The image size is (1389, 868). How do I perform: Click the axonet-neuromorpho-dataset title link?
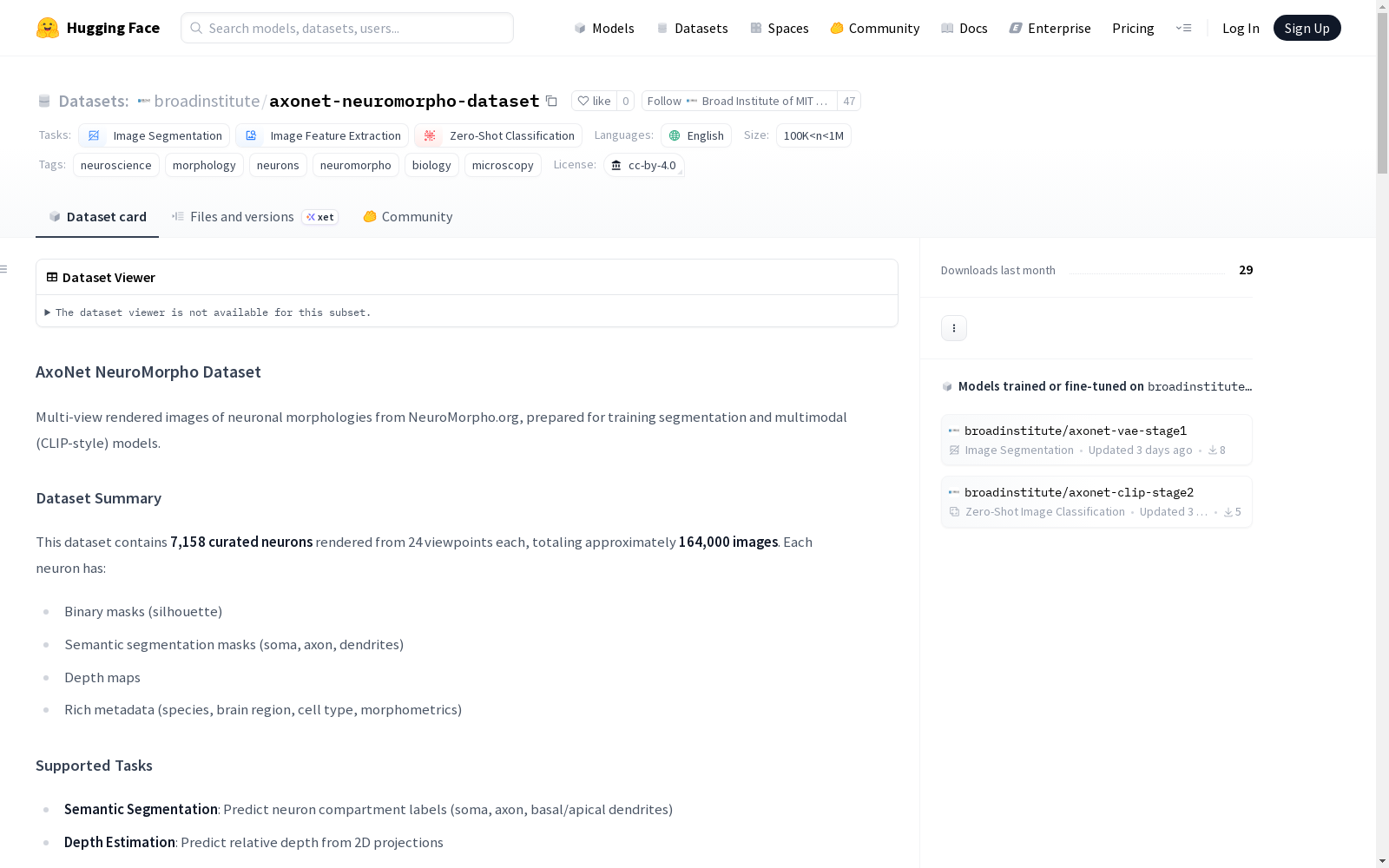(x=405, y=101)
